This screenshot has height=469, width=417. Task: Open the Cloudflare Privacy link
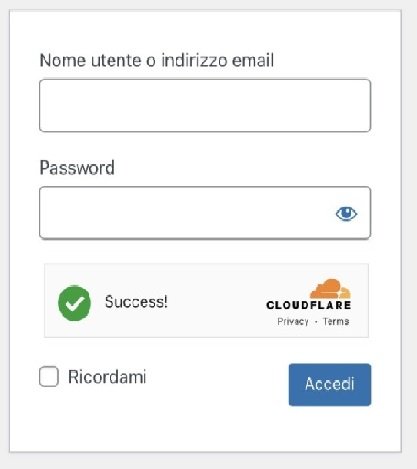point(293,322)
